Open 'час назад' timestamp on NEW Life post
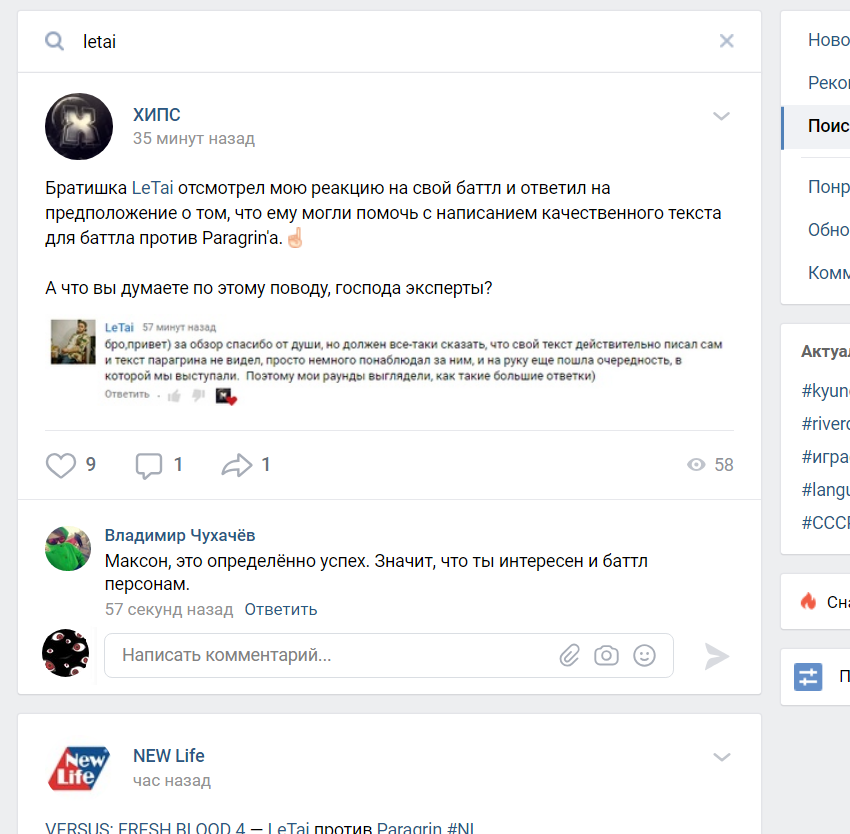Image resolution: width=850 pixels, height=834 pixels. [172, 781]
